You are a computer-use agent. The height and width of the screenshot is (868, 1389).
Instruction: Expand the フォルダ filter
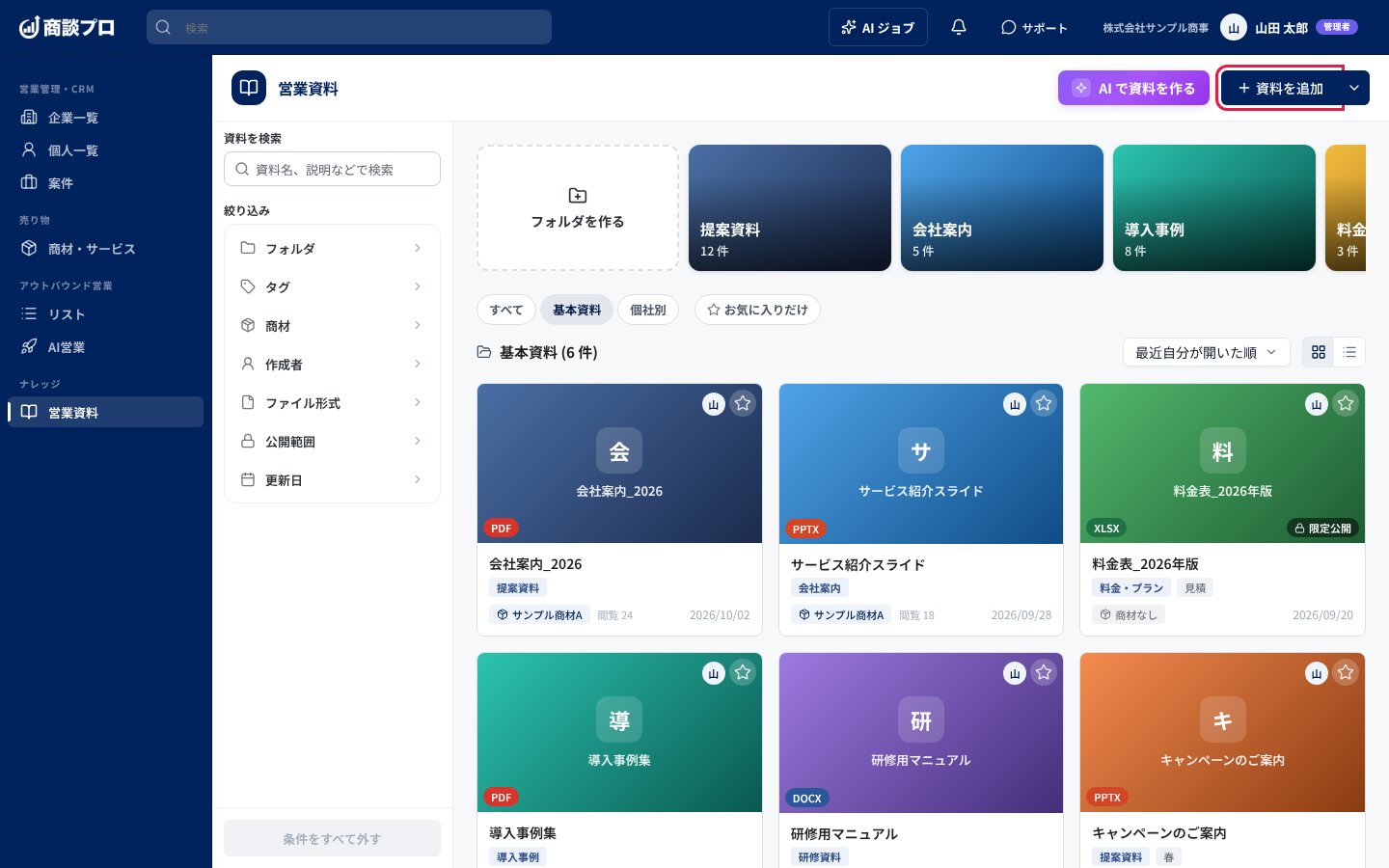coord(332,248)
